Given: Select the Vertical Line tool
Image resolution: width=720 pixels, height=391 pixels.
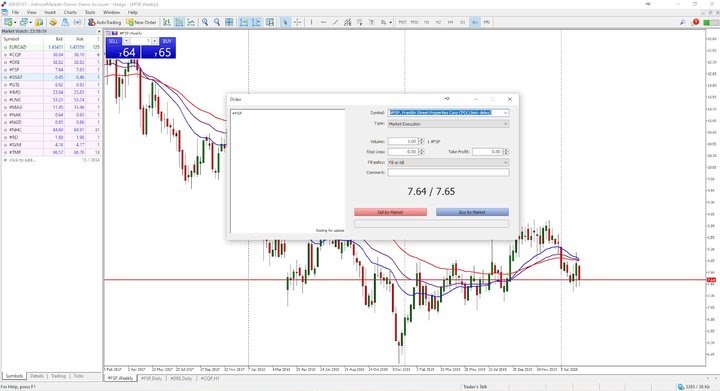Looking at the screenshot, I should [311, 22].
